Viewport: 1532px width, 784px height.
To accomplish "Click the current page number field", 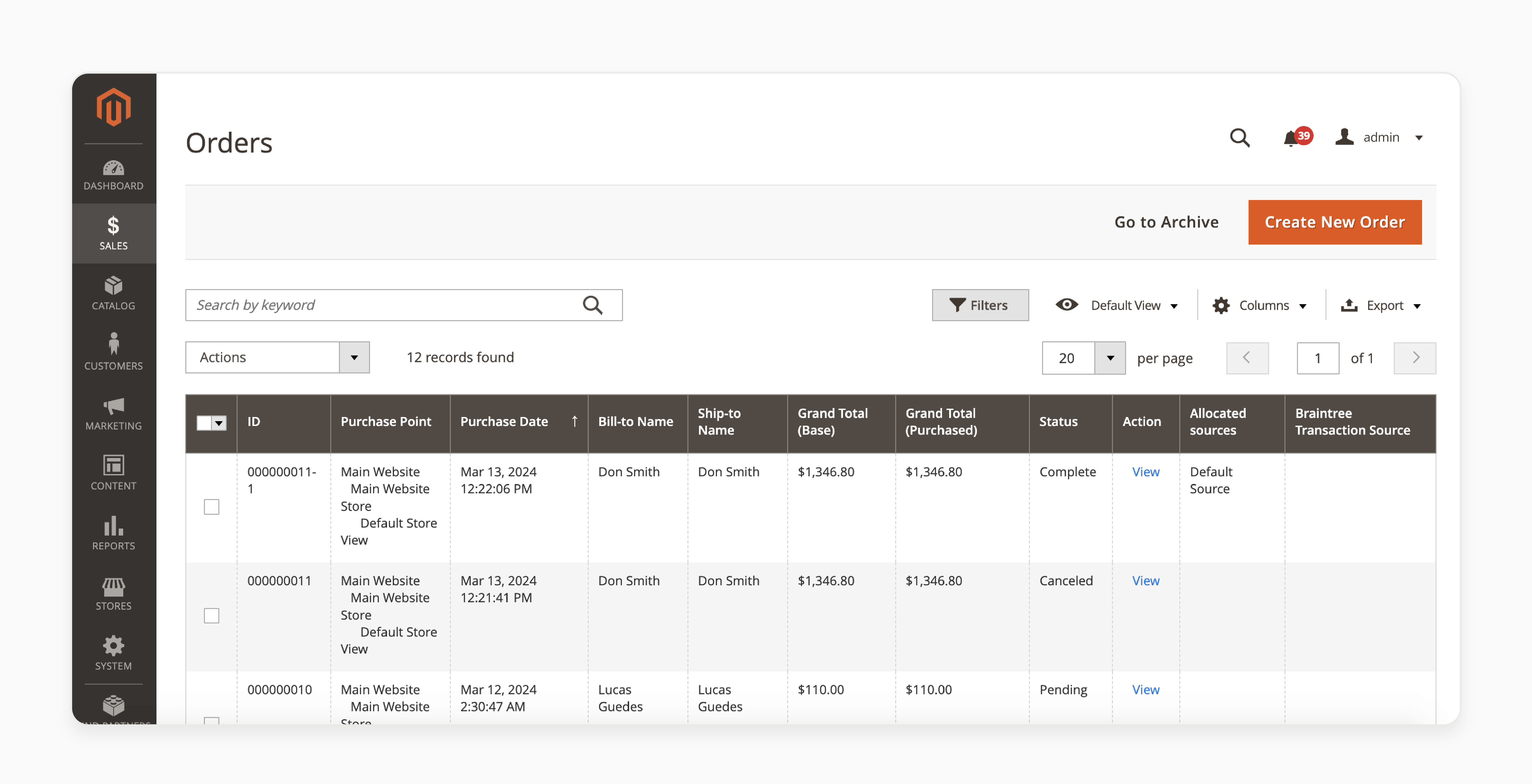I will pos(1317,358).
